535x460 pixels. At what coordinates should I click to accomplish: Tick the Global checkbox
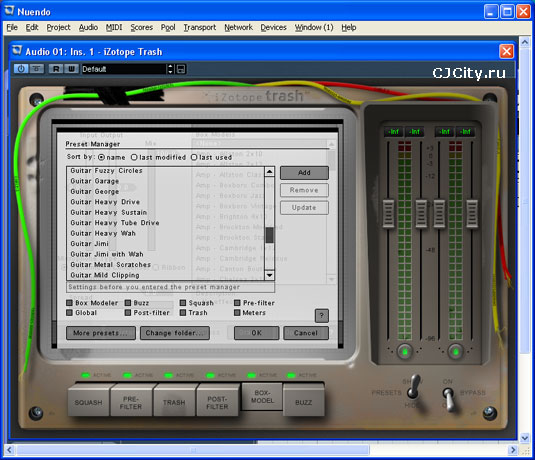(69, 313)
